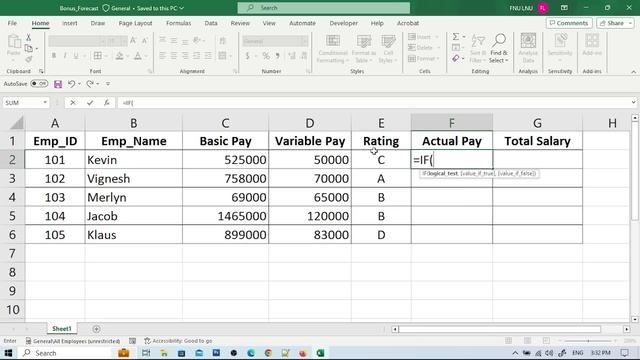Screen dimensions: 640x360
Task: Switch to the Insert tab
Action: (70, 23)
